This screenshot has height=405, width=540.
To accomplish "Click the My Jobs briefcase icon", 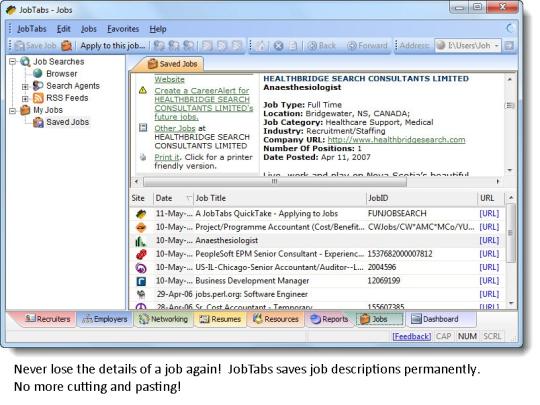I will 25,110.
